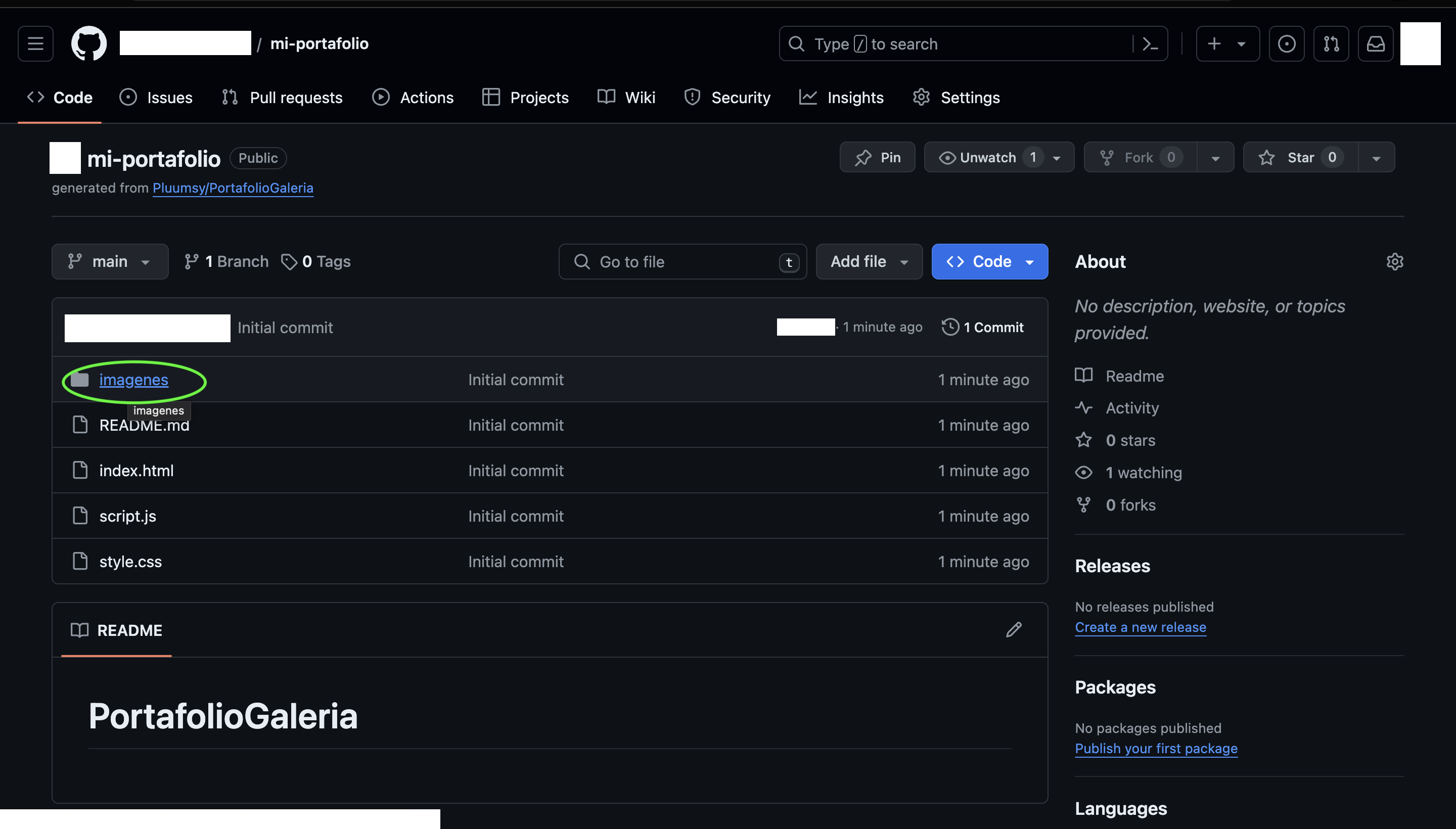
Task: Switch to the Projects tab
Action: [x=525, y=98]
